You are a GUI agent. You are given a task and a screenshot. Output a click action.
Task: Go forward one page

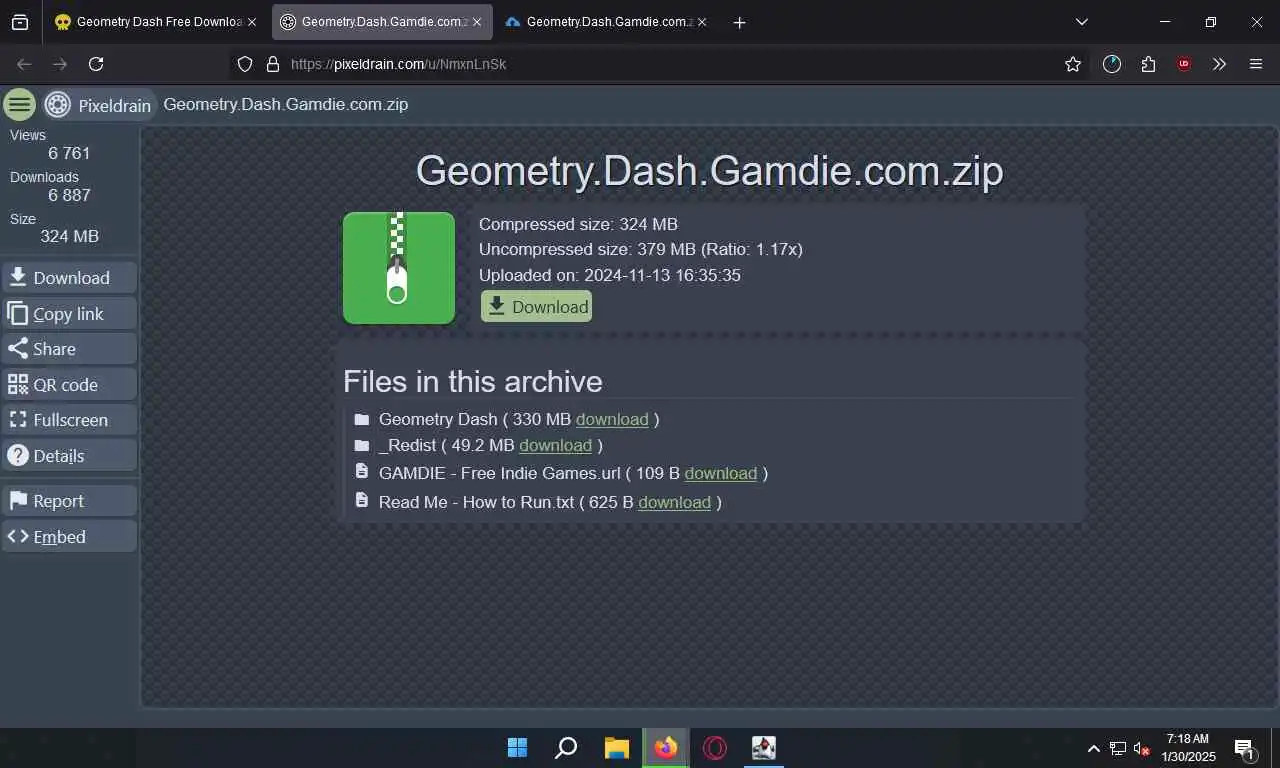pyautogui.click(x=60, y=64)
